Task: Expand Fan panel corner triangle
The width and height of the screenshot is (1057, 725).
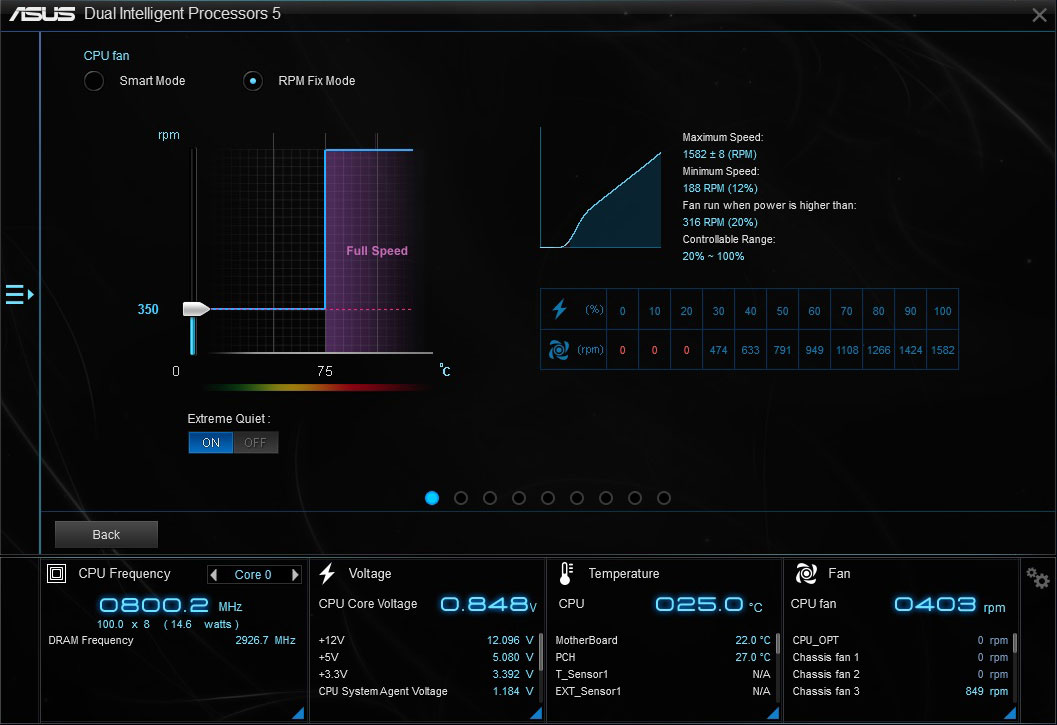Action: 1010,713
